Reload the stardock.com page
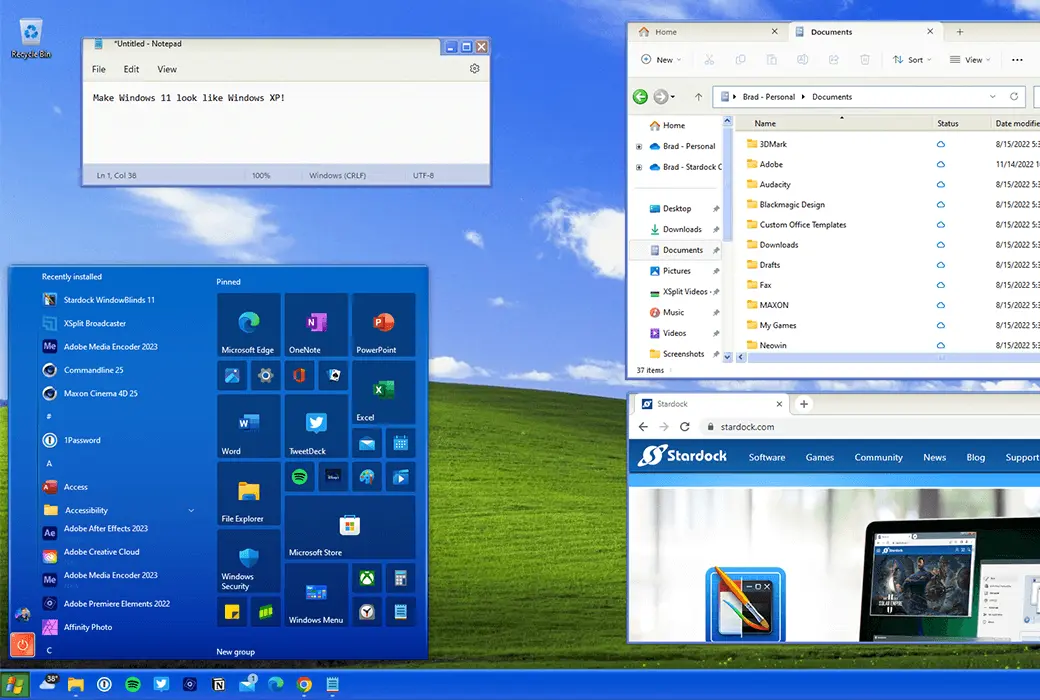This screenshot has width=1040, height=700. click(684, 427)
